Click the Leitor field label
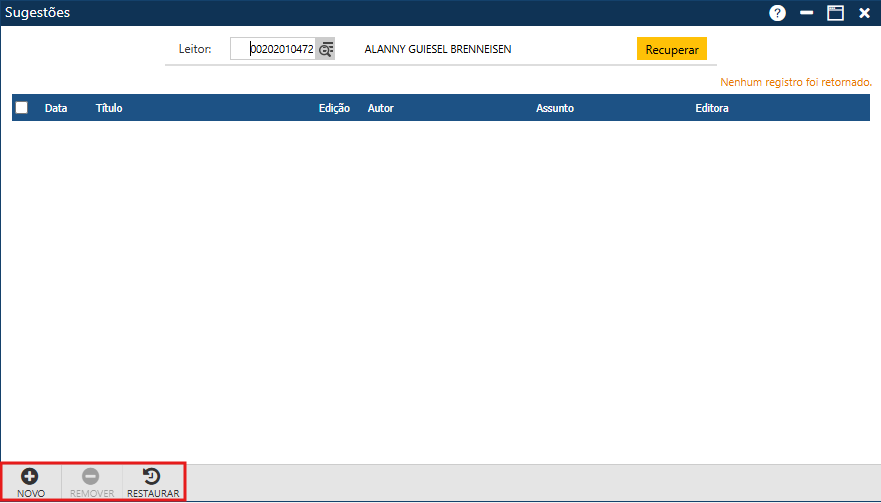 pyautogui.click(x=194, y=49)
